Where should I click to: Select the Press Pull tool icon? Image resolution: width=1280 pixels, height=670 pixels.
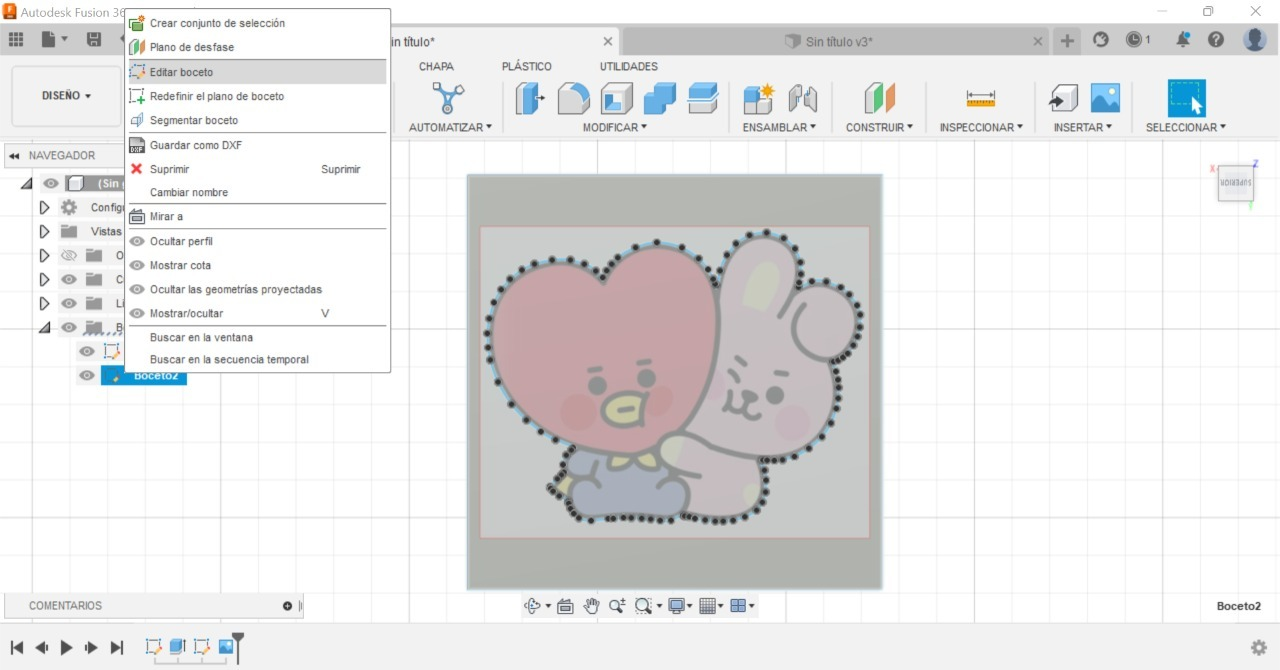(530, 98)
